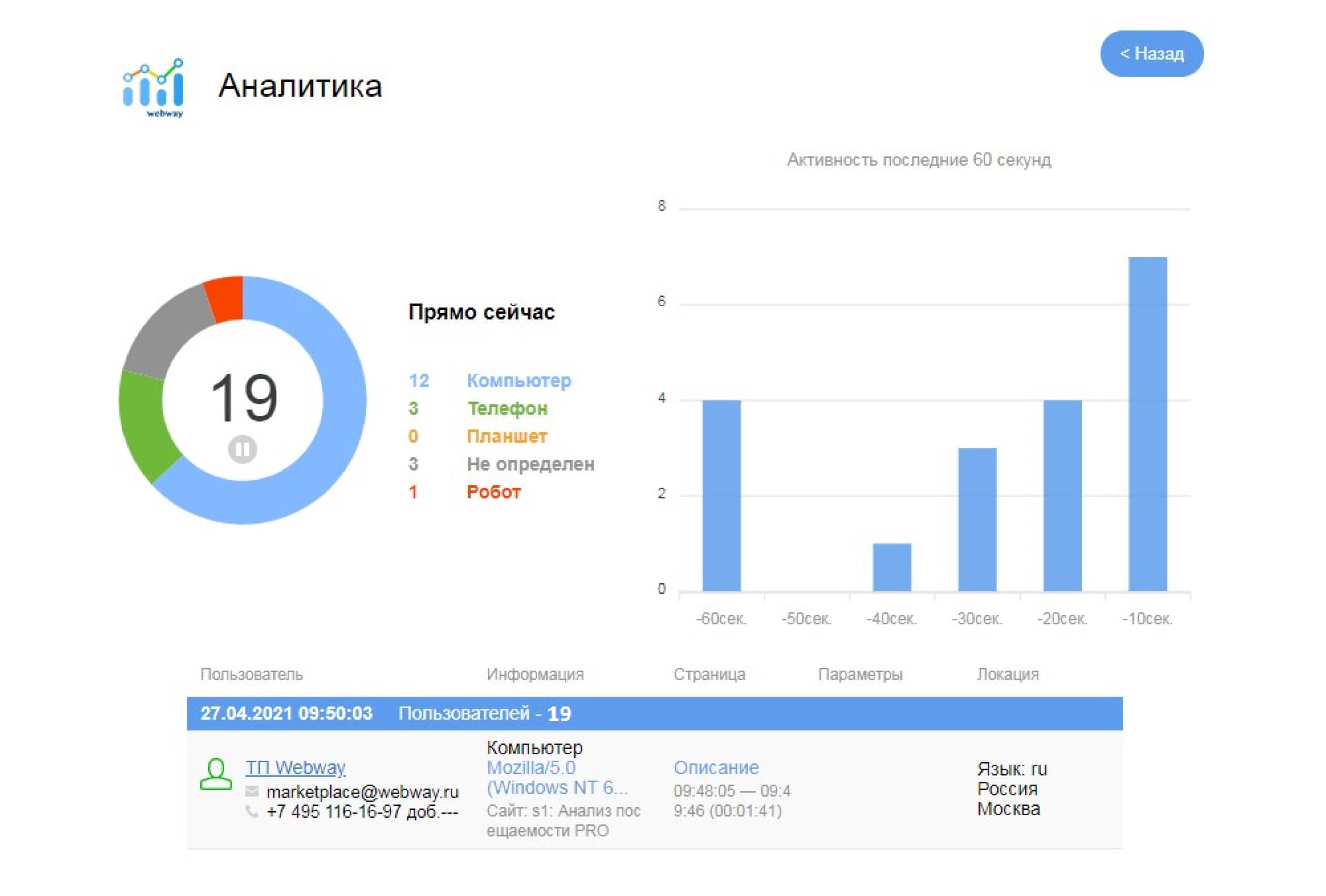Toggle the Планшет legend entry
The image size is (1326, 896).
tap(507, 436)
